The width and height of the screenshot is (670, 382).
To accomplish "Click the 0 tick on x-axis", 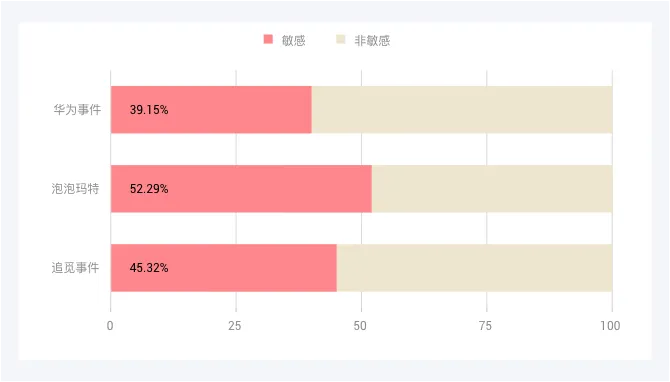I will 110,326.
